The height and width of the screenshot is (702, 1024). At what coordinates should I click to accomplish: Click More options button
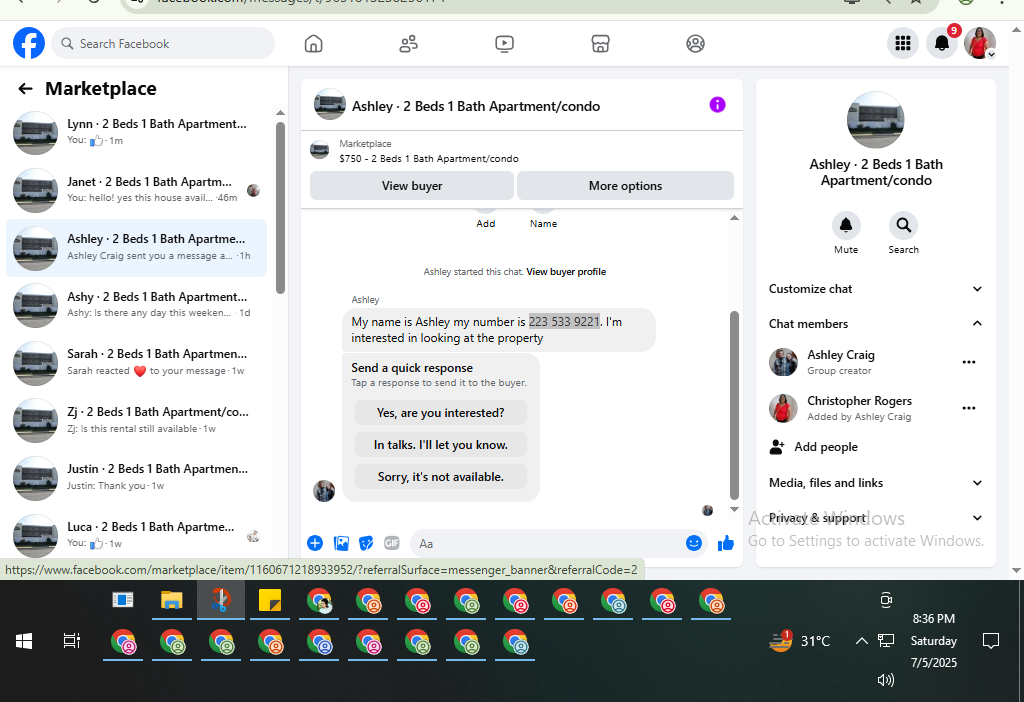click(x=626, y=185)
